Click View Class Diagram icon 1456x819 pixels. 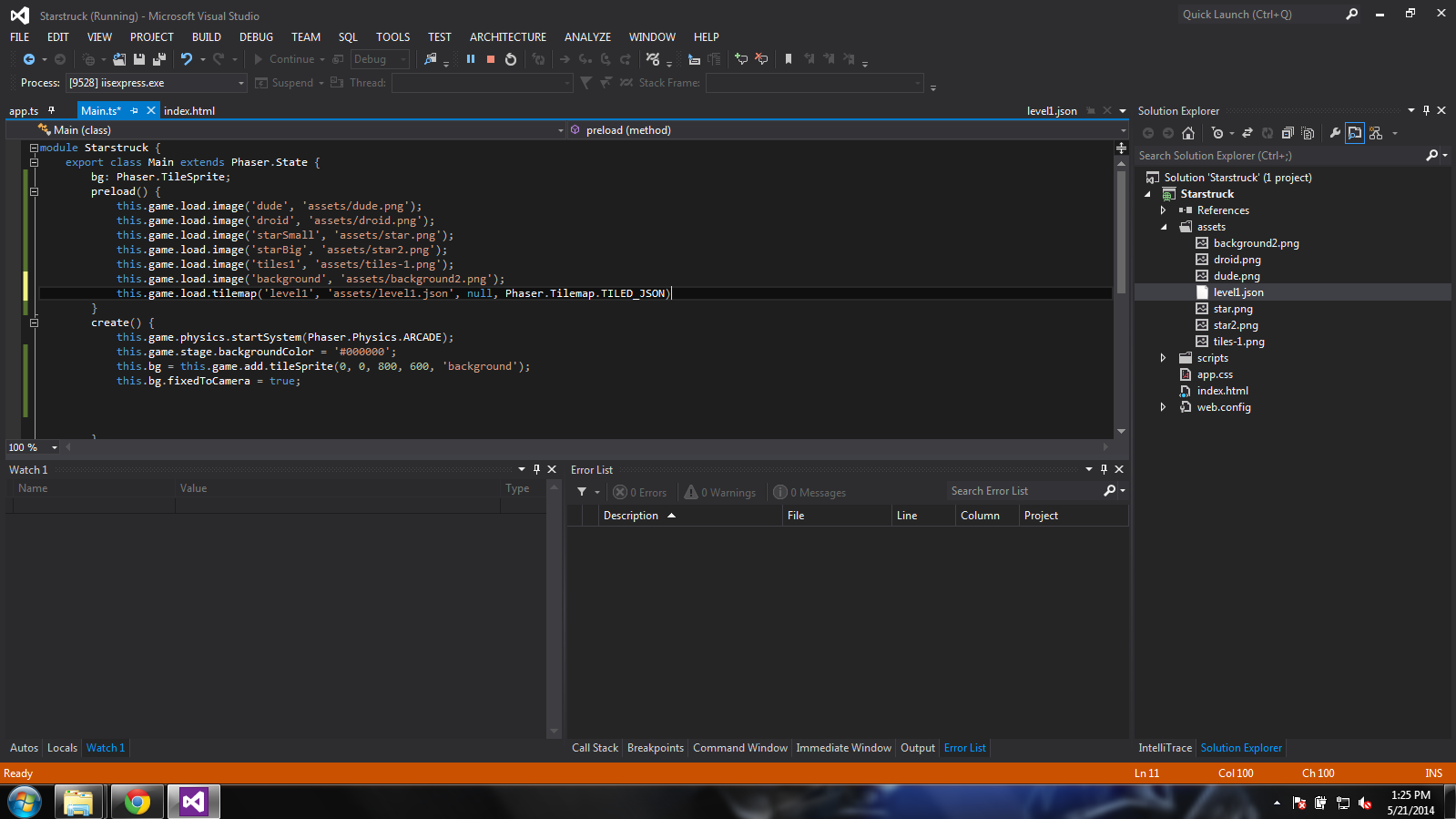coord(1376,133)
